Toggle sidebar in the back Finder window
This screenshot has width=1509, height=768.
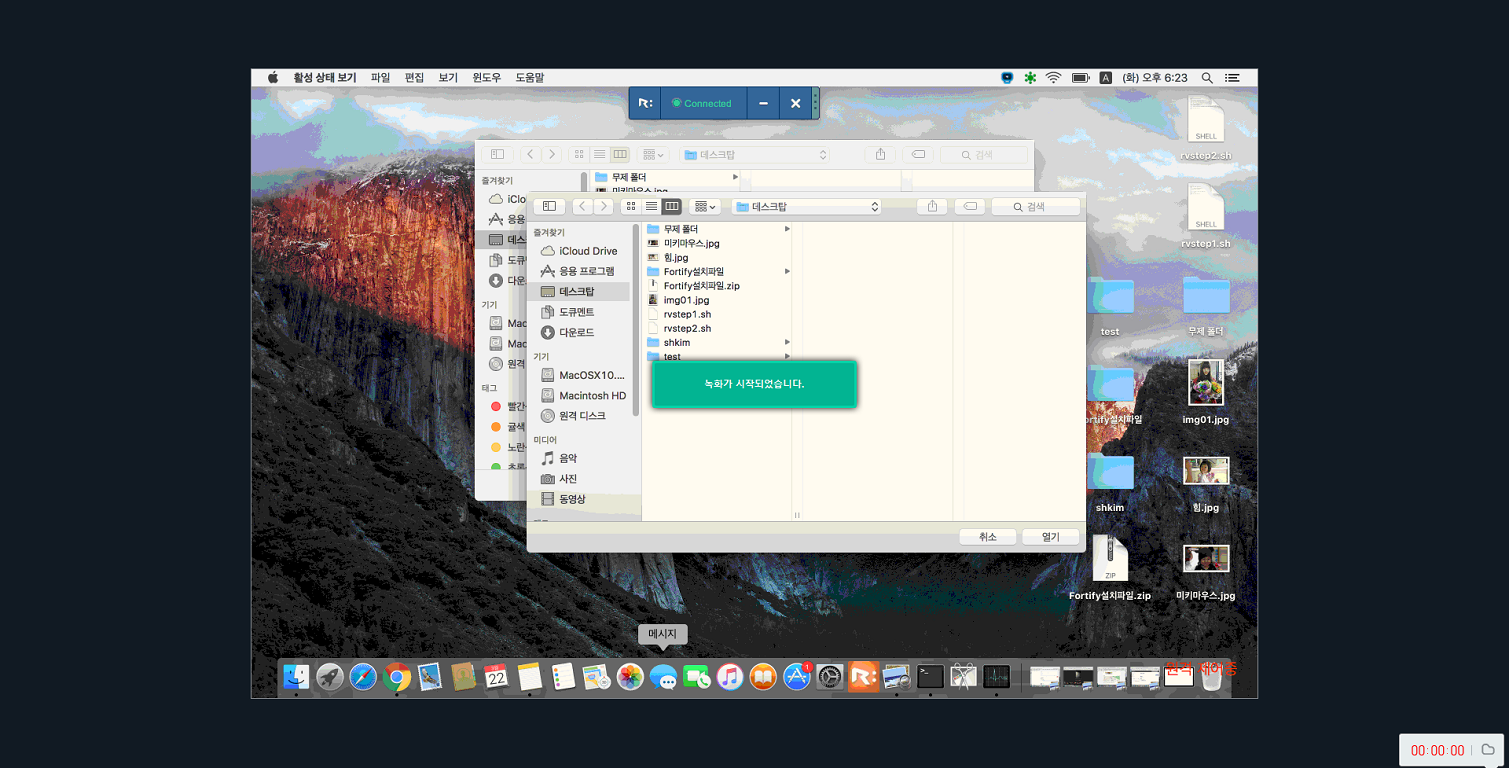497,154
